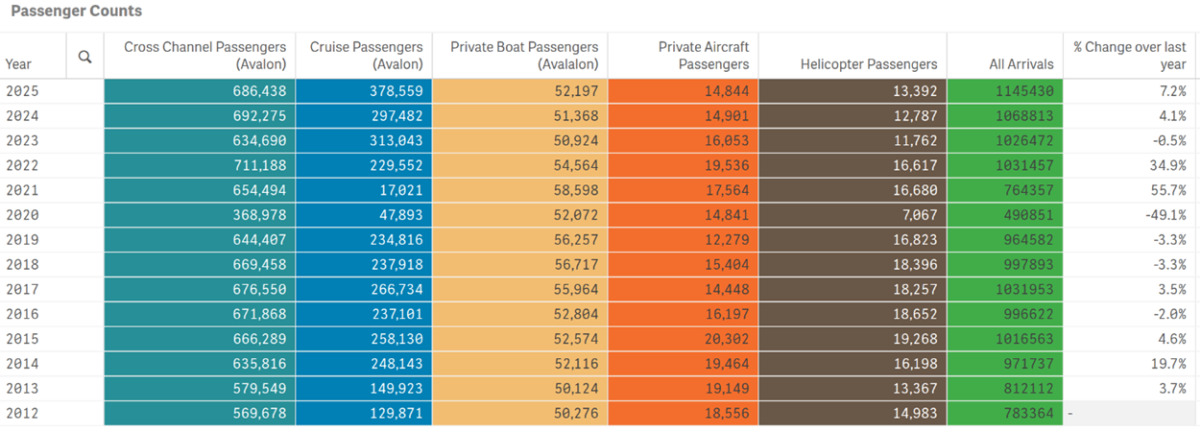Click the Passenger Counts title
The height and width of the screenshot is (433, 1200).
[76, 12]
